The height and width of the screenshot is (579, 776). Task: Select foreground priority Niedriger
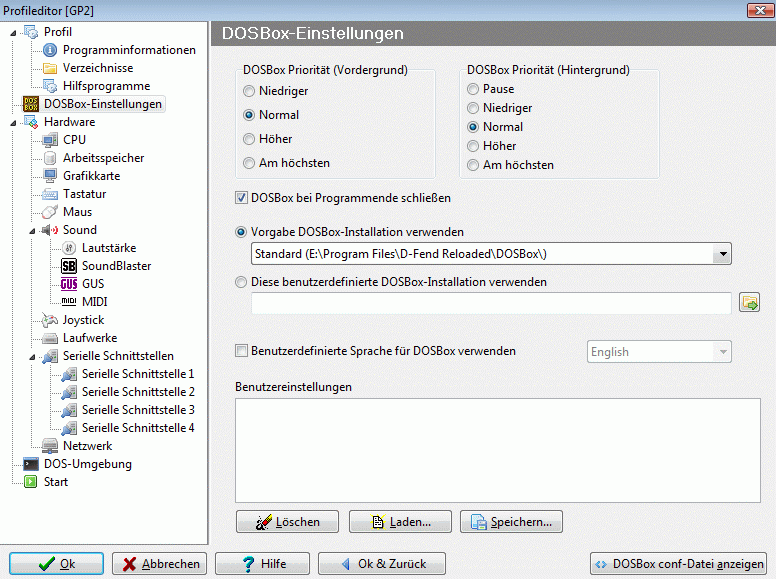[x=249, y=91]
